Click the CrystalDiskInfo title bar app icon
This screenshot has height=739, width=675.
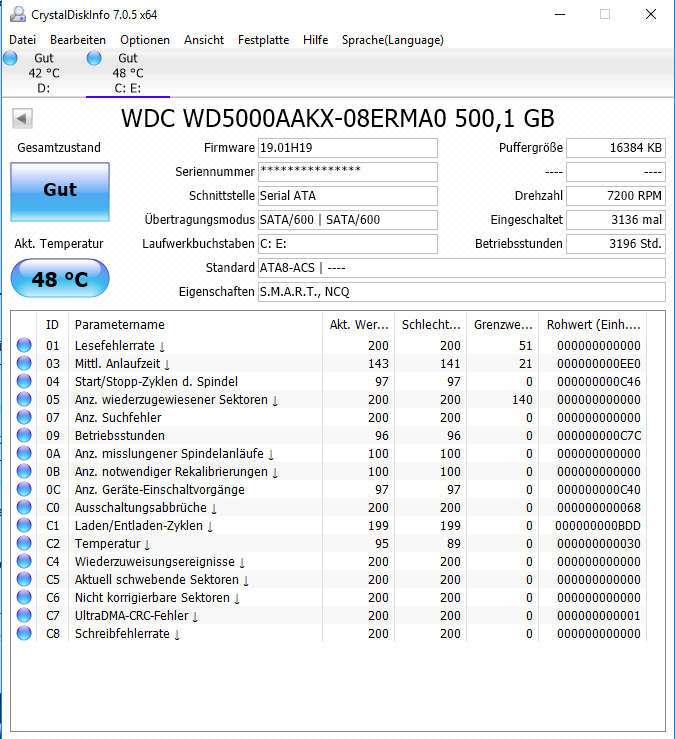click(x=17, y=14)
